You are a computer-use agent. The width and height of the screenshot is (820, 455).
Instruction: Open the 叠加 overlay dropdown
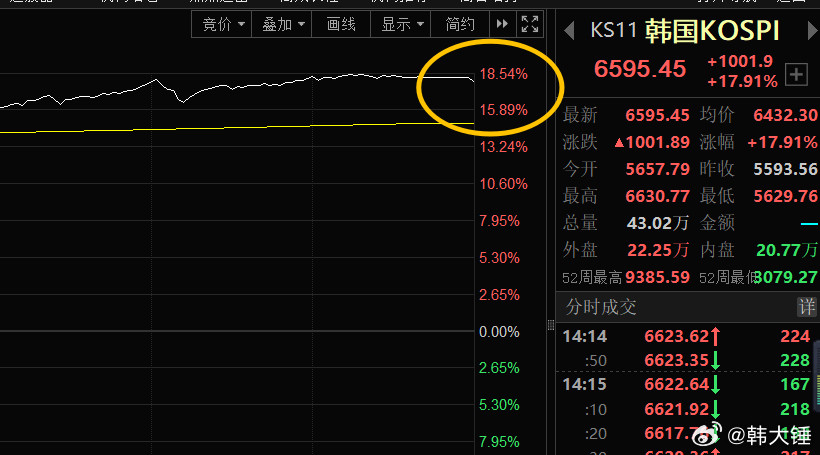282,24
